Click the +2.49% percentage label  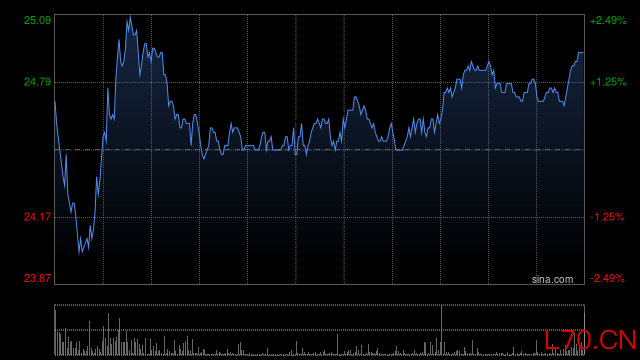(x=608, y=20)
